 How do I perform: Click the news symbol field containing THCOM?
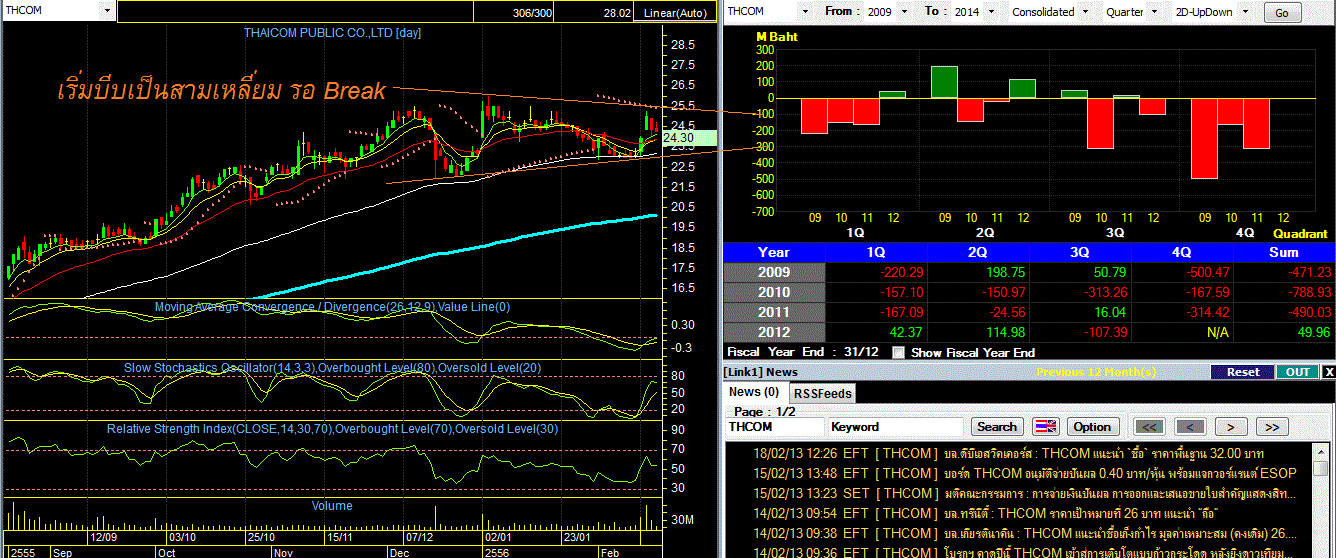(x=773, y=426)
